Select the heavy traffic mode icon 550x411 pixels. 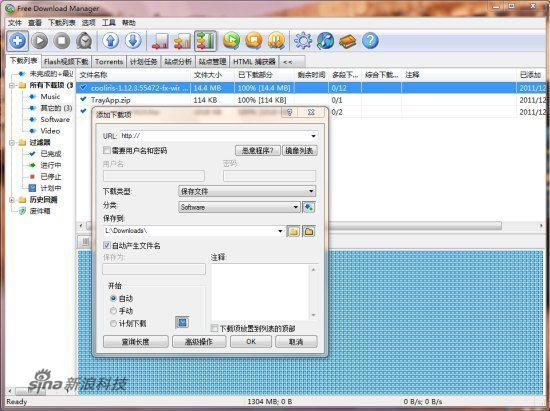pyautogui.click(x=205, y=41)
